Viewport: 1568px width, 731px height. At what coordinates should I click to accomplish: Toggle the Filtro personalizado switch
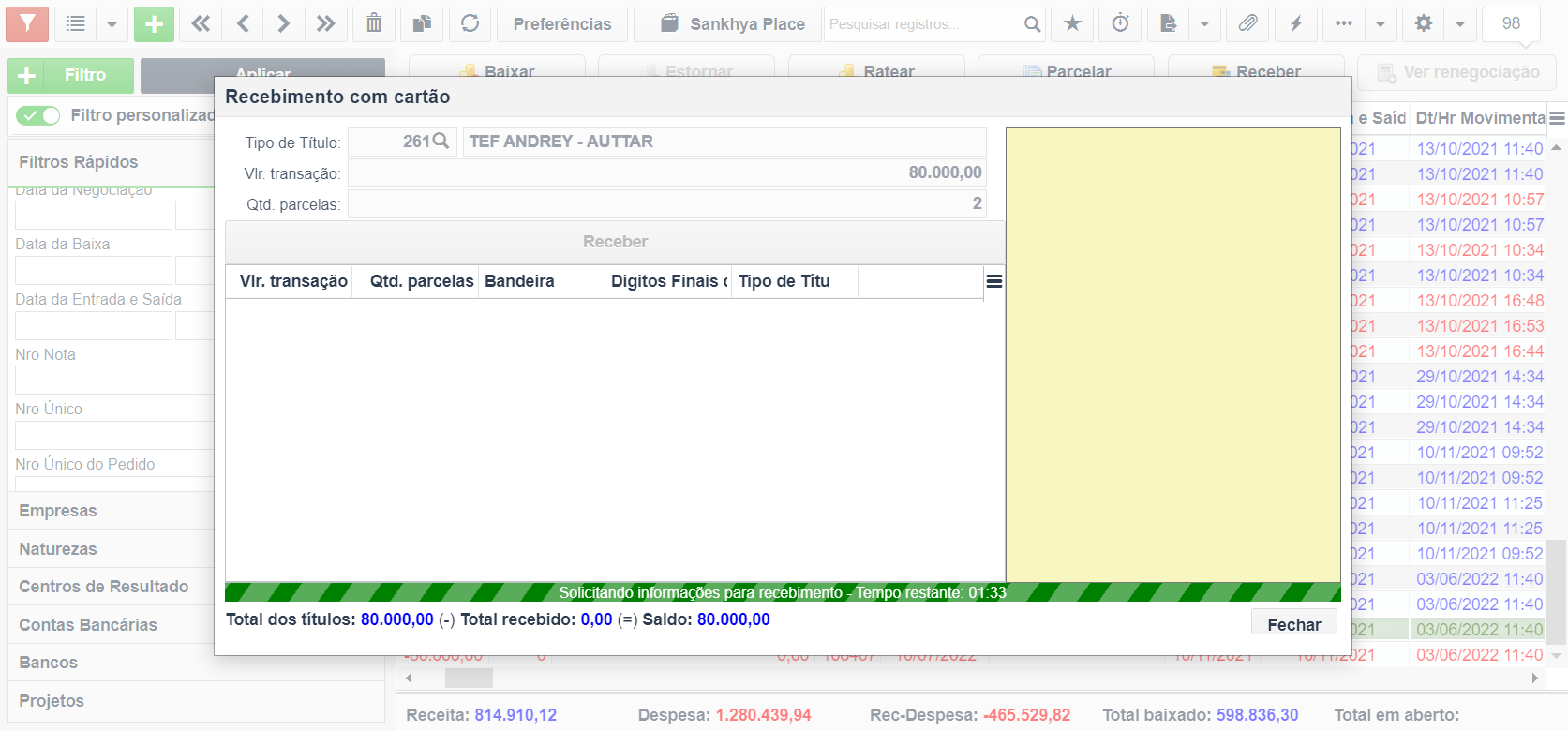[x=38, y=115]
